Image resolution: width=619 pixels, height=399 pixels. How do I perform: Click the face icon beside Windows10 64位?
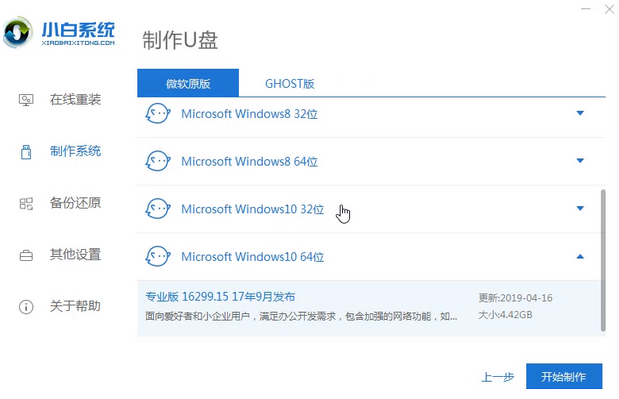pyautogui.click(x=158, y=257)
